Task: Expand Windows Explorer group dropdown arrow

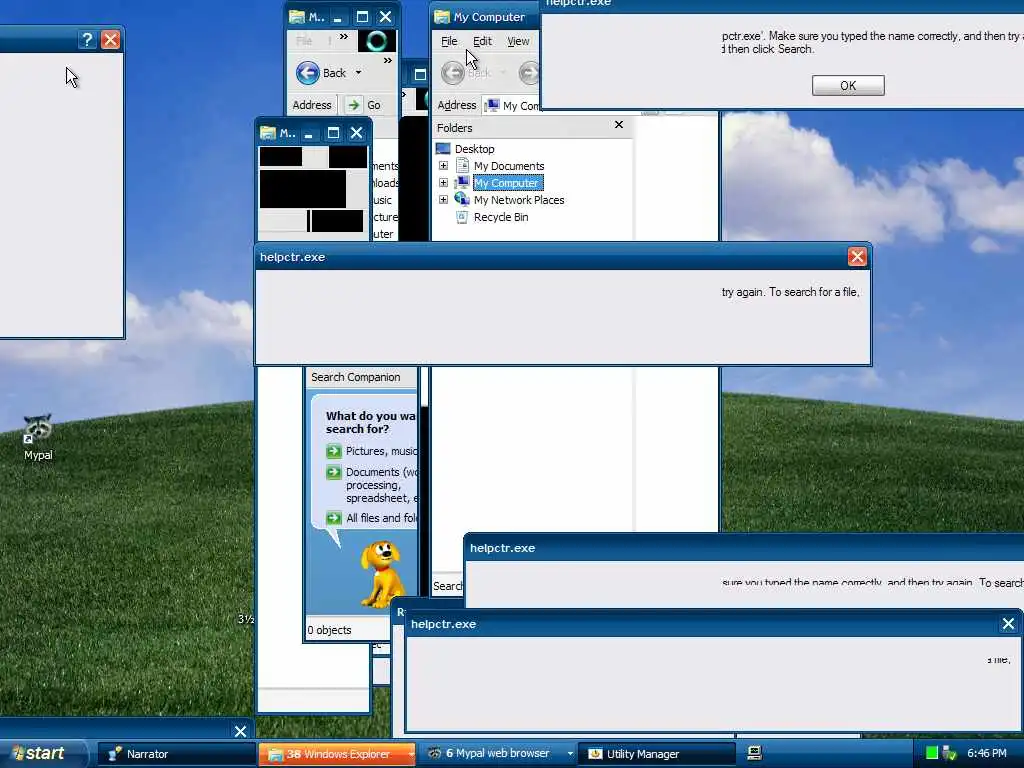Action: 411,754
